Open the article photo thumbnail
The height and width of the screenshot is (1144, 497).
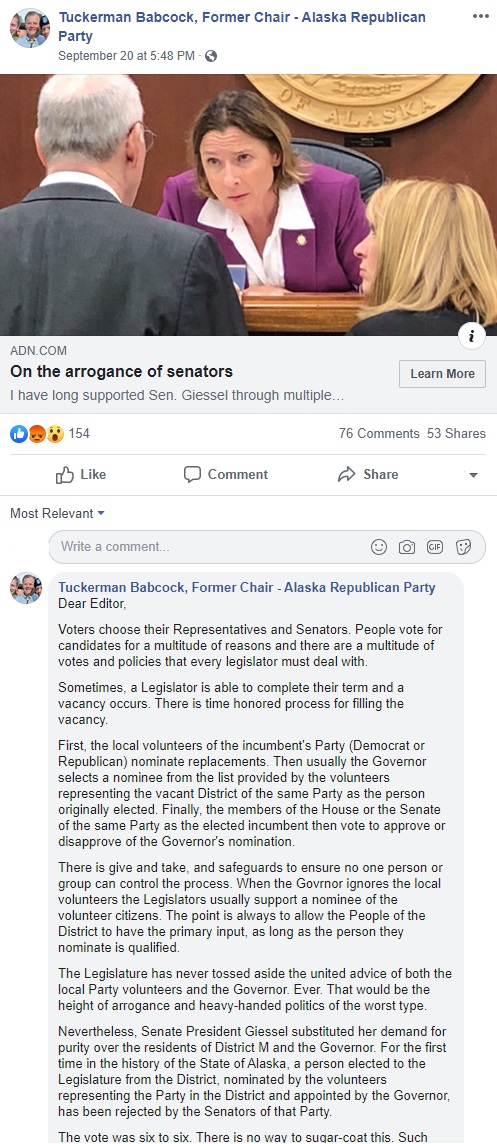[x=248, y=205]
